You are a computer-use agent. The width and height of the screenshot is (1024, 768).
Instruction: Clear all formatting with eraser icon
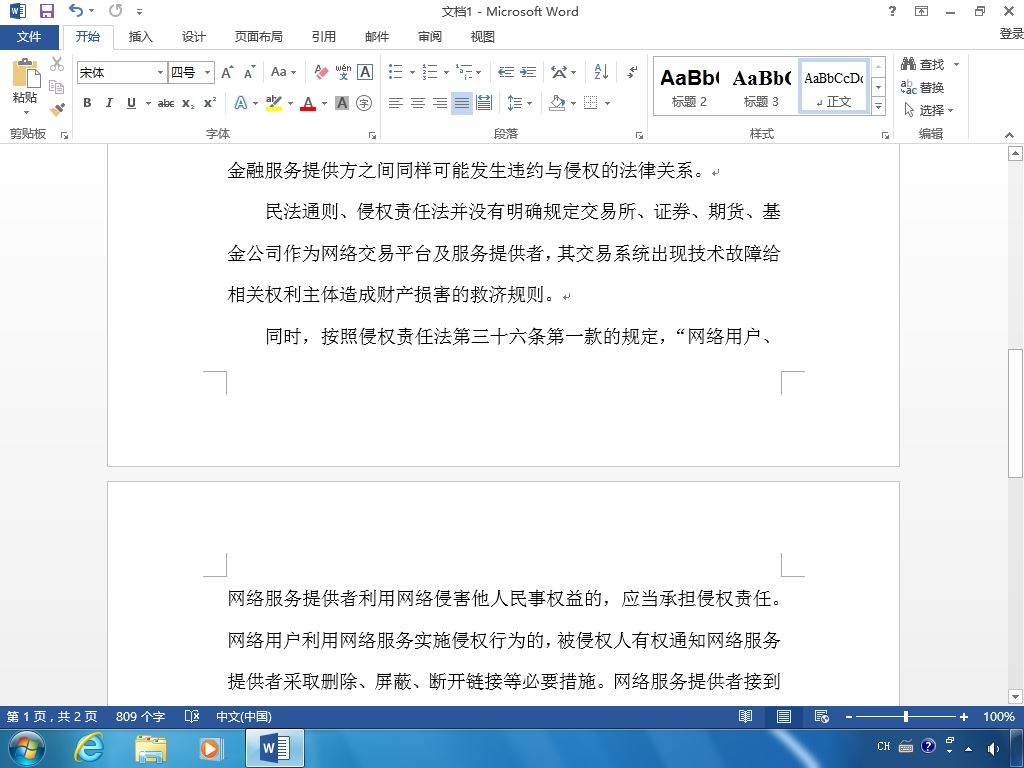click(x=321, y=72)
